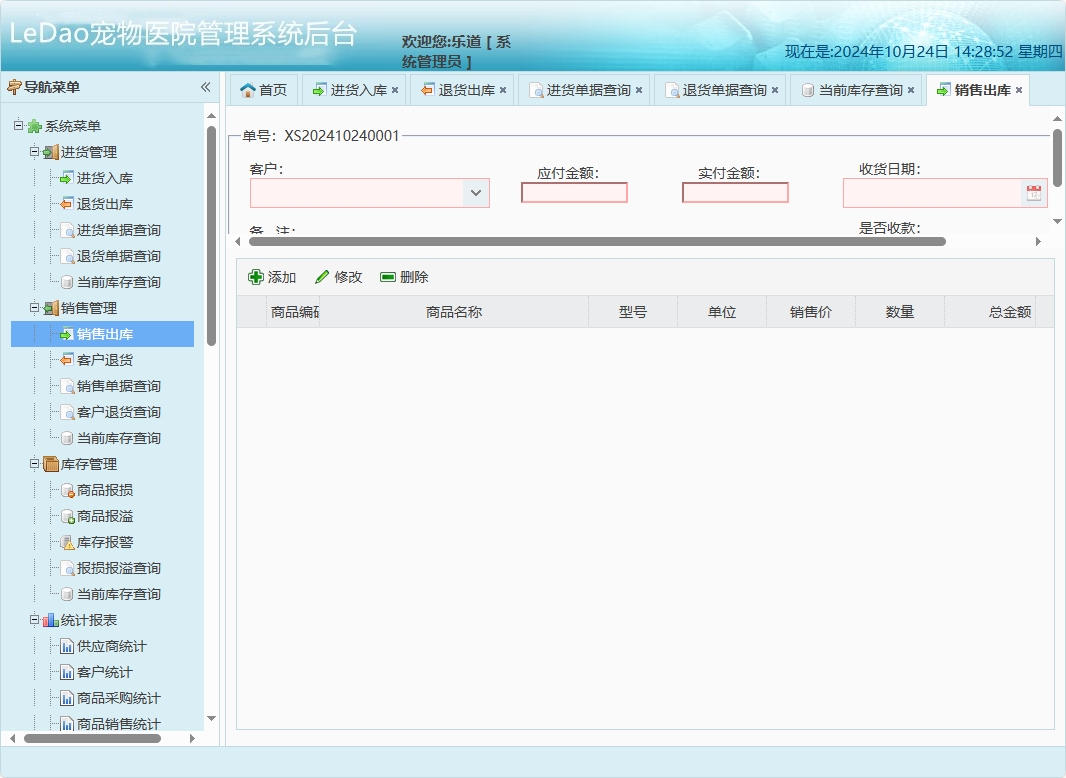Click the 删除 delete icon
1066x778 pixels.
386,276
